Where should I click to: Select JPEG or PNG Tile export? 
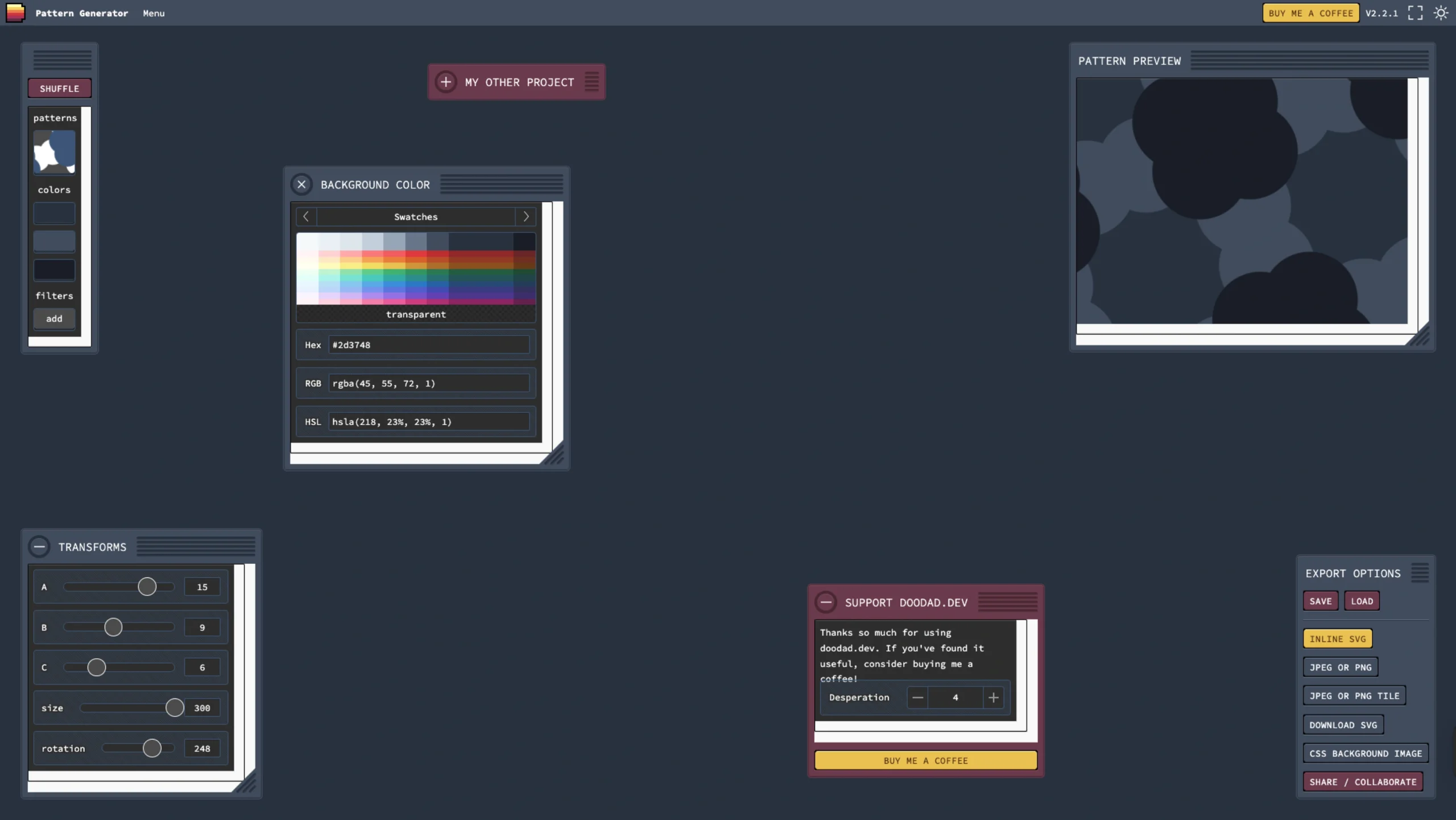coord(1354,695)
